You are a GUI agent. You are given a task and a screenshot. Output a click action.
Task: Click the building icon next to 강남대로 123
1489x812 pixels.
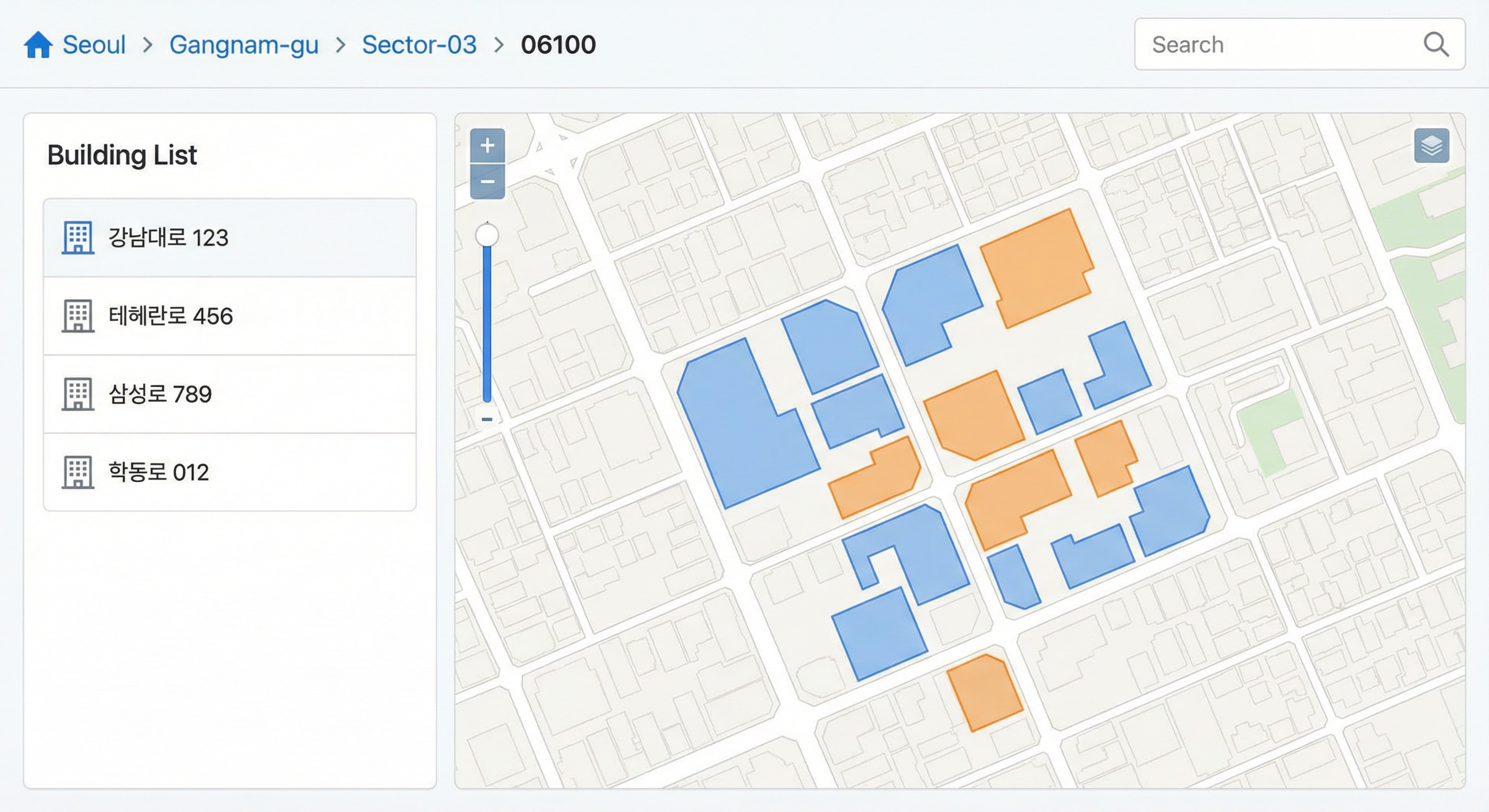click(x=79, y=237)
